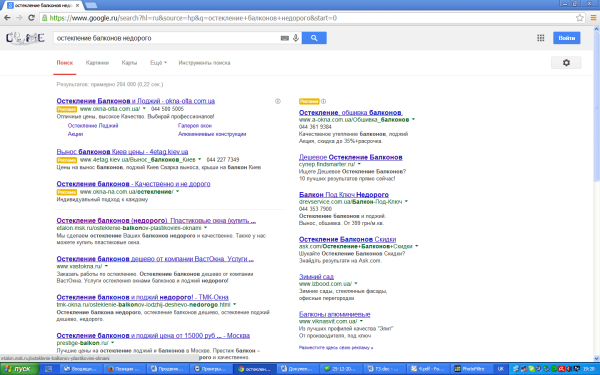Switch to the 4.pdf taskbar button
The image size is (600, 375).
(x=427, y=369)
